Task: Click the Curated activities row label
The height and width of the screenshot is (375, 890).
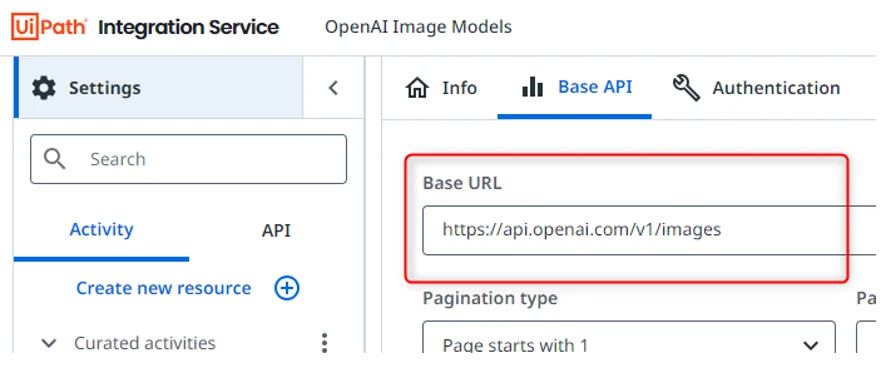Action: 145,343
